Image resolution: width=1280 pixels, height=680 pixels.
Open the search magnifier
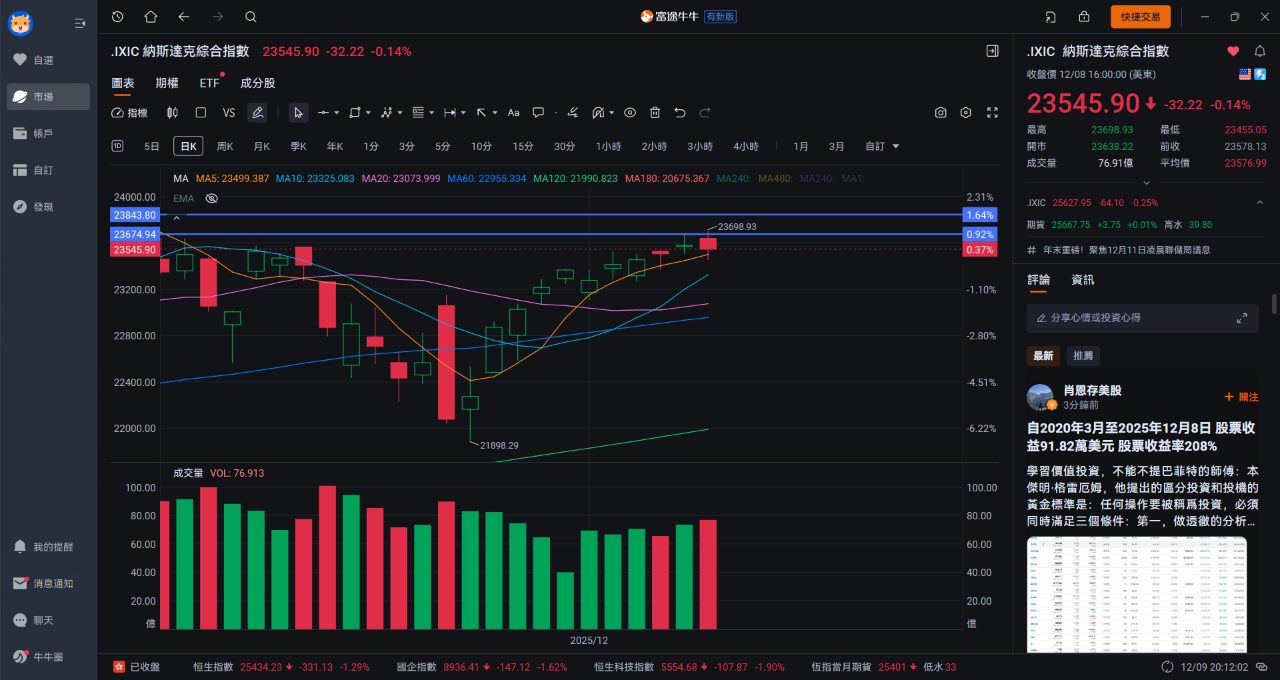251,16
